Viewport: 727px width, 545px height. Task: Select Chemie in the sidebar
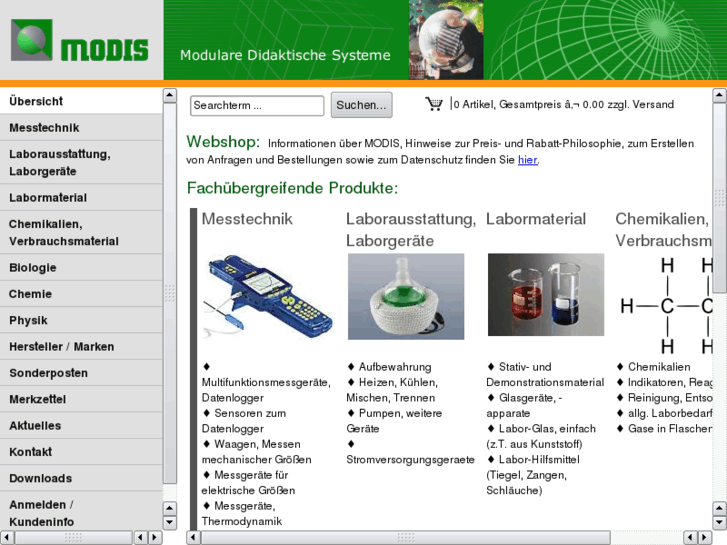81,294
